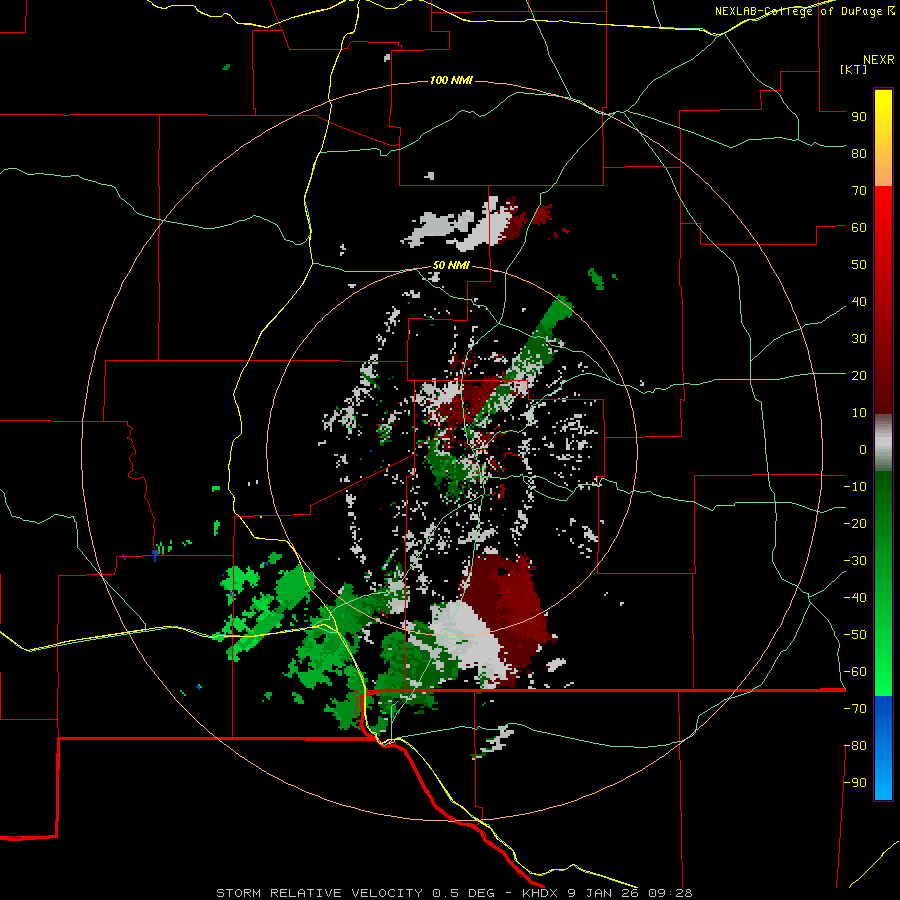Screen dimensions: 900x900
Task: Click the -30 value on the velocity scale
Action: 855,561
